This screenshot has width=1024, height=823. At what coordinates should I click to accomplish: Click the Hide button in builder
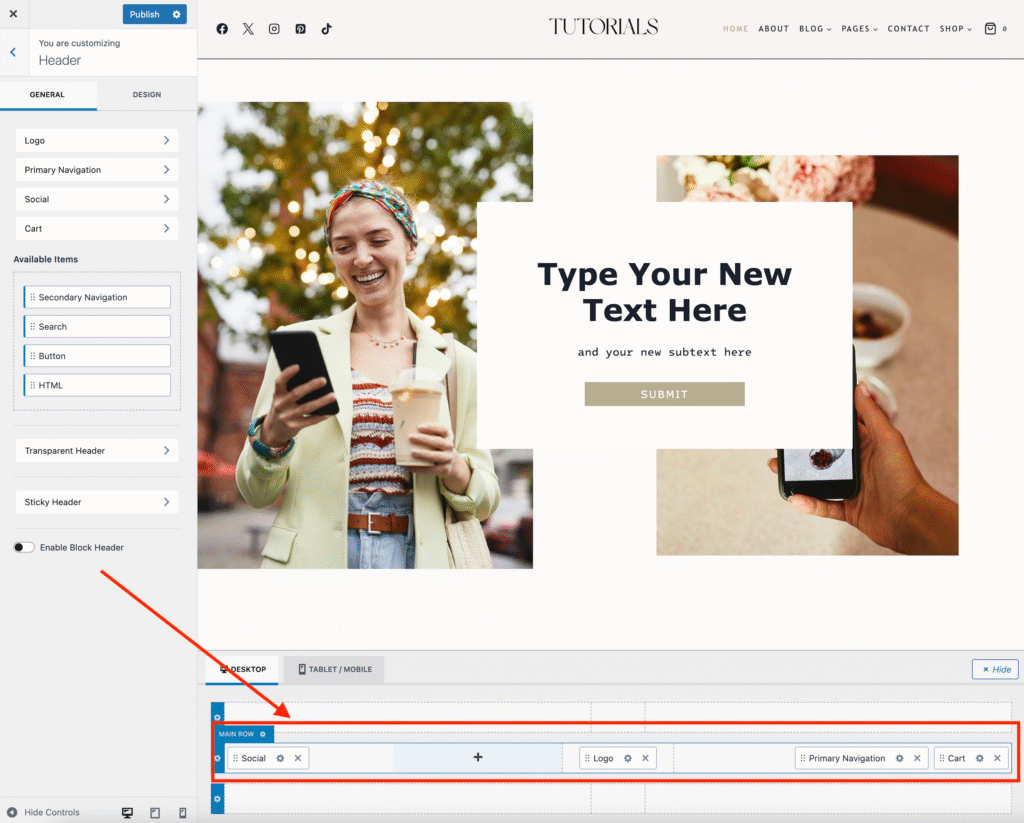click(x=995, y=669)
